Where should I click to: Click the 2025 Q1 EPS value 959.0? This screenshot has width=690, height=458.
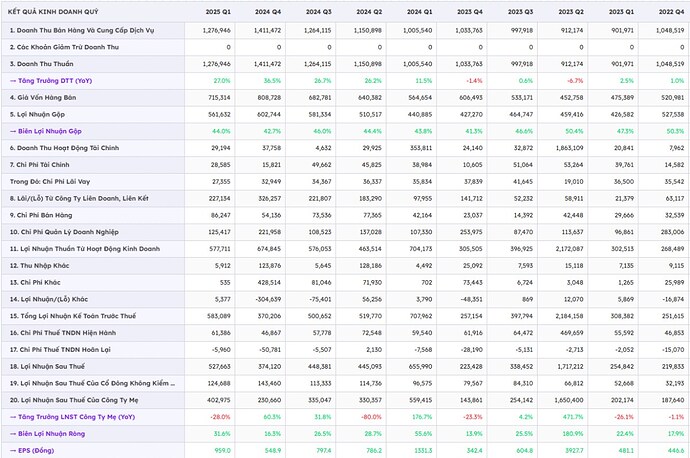pyautogui.click(x=221, y=449)
